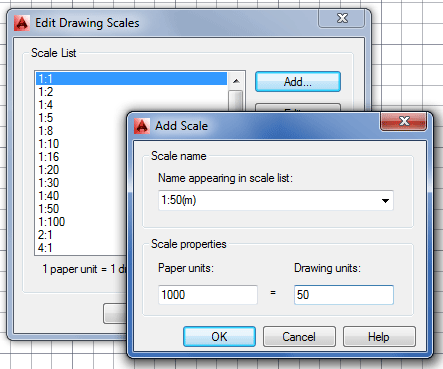
Task: Open the scale name dropdown arrow
Action: 385,200
